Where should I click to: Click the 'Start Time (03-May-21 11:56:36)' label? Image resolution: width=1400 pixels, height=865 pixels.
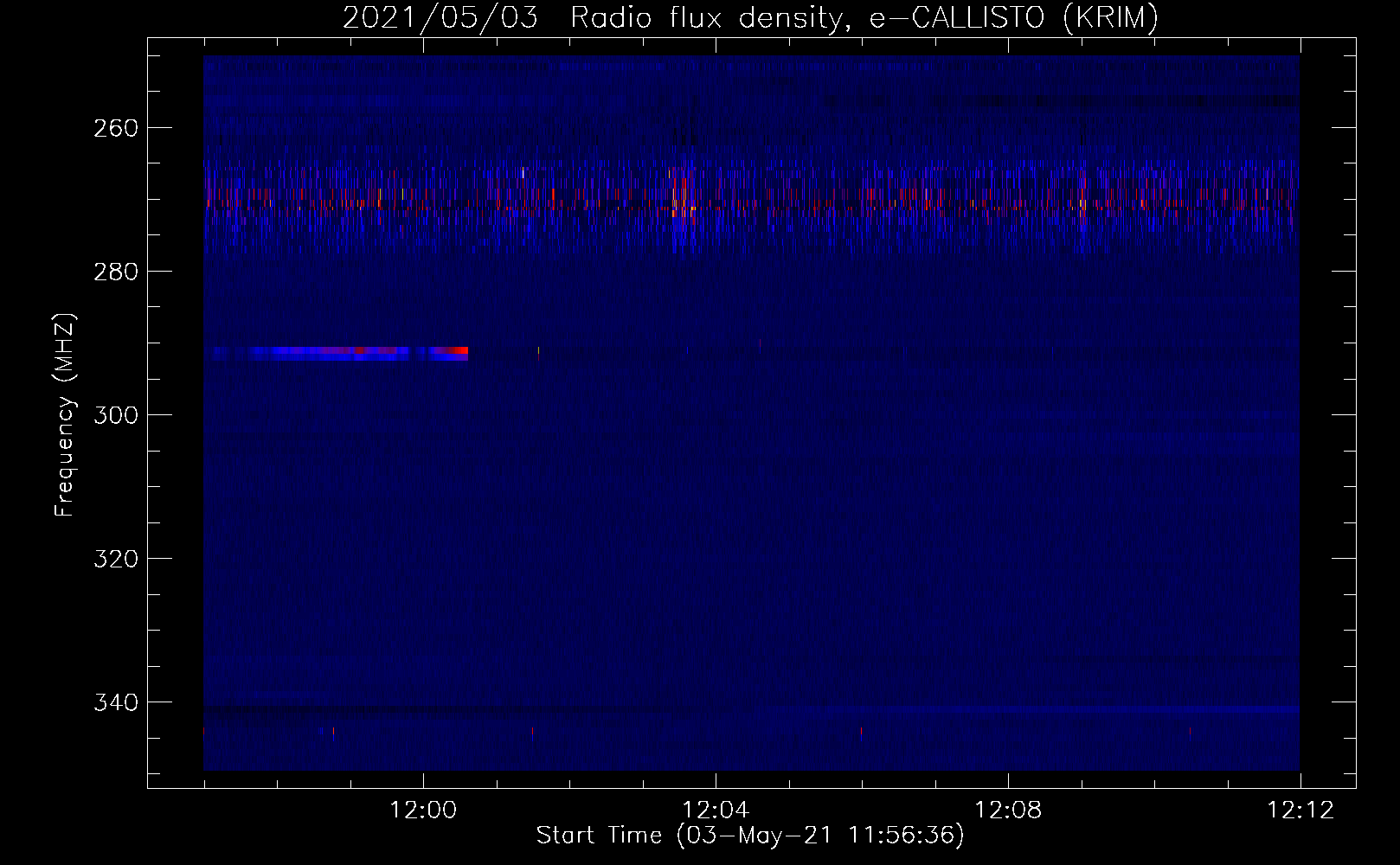coord(750,836)
